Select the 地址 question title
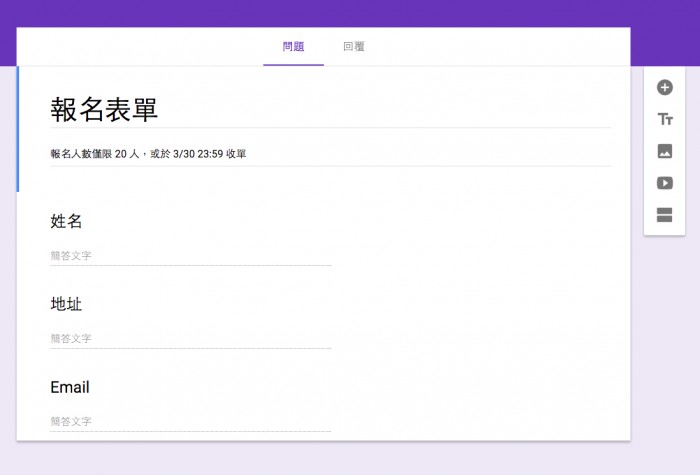 point(66,304)
